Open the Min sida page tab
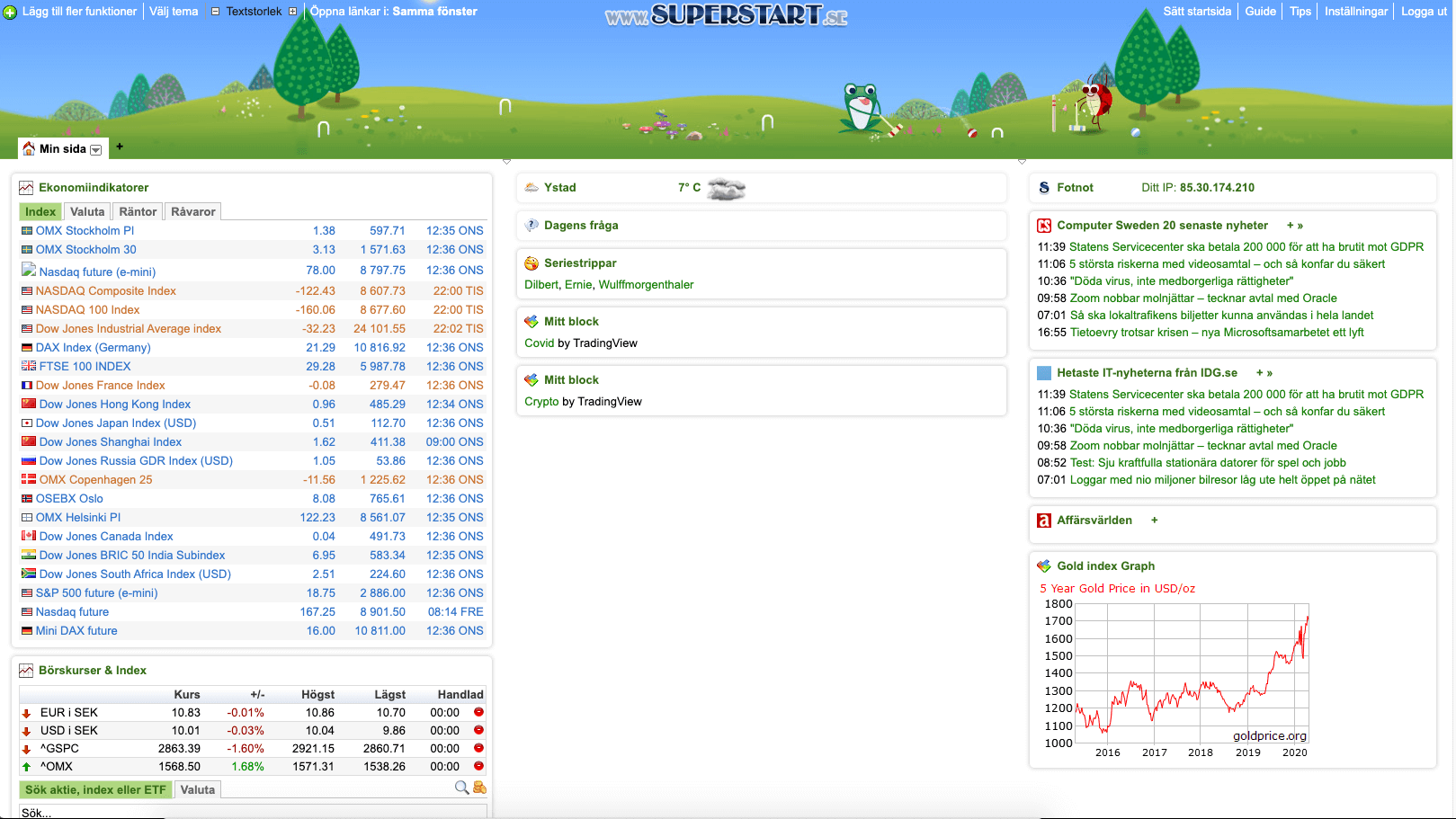This screenshot has width=1456, height=819. [x=63, y=149]
